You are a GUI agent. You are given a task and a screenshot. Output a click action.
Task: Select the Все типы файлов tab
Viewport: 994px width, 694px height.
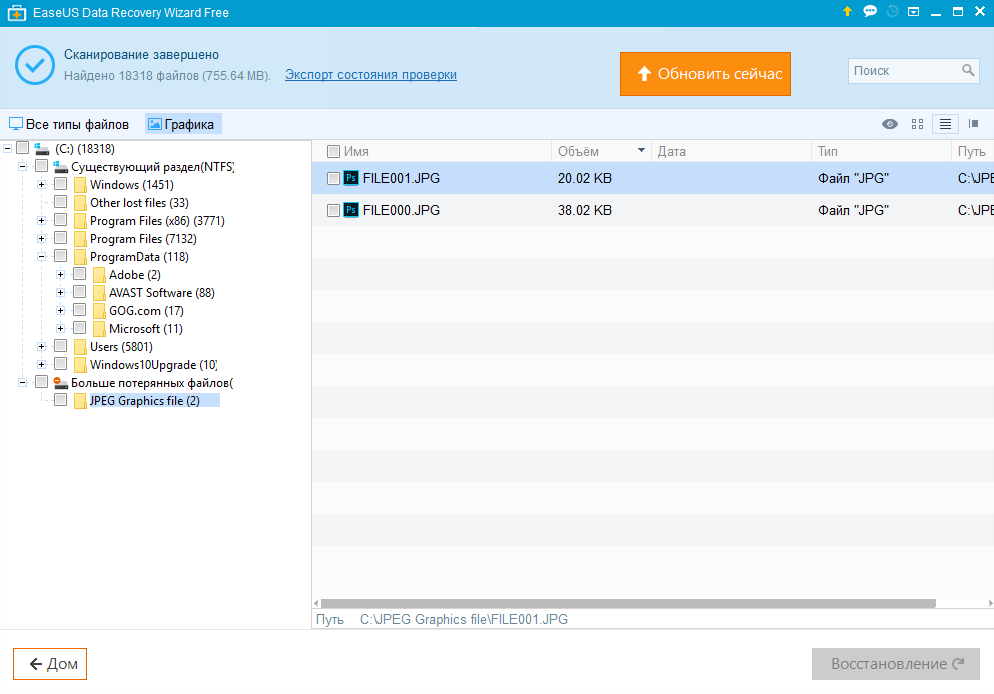pyautogui.click(x=69, y=124)
